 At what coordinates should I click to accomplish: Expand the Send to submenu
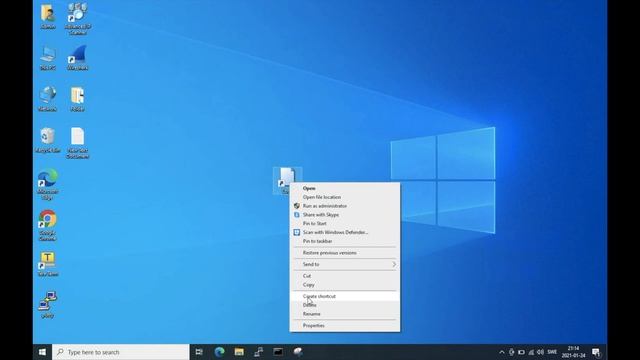[x=345, y=264]
